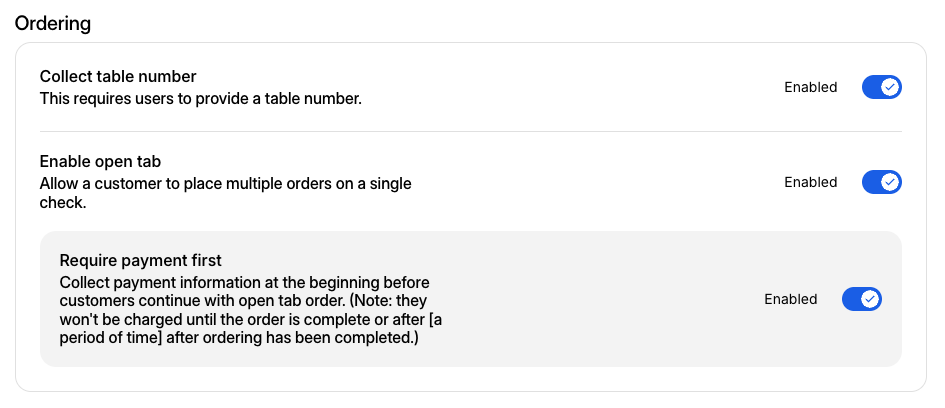This screenshot has width=945, height=408.
Task: Click checkmark knob on Require payment first switch
Action: [x=870, y=299]
